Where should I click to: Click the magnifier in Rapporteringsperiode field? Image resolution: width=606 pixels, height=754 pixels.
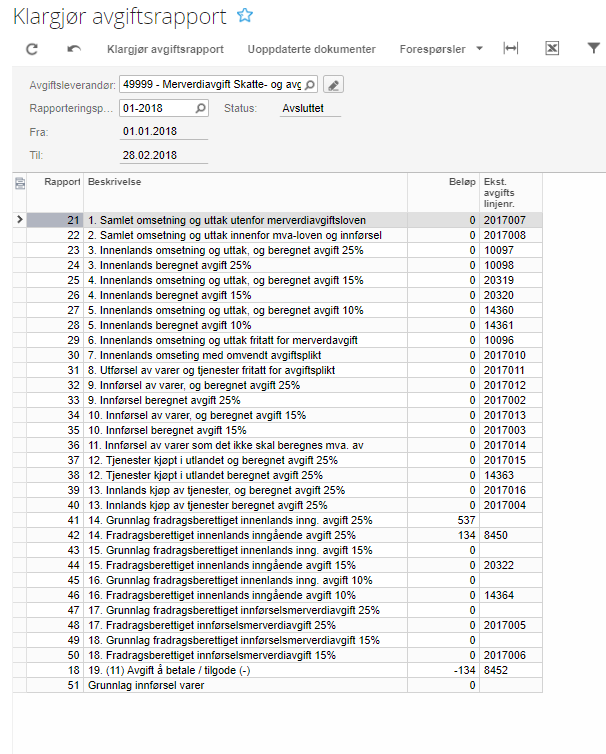(201, 108)
